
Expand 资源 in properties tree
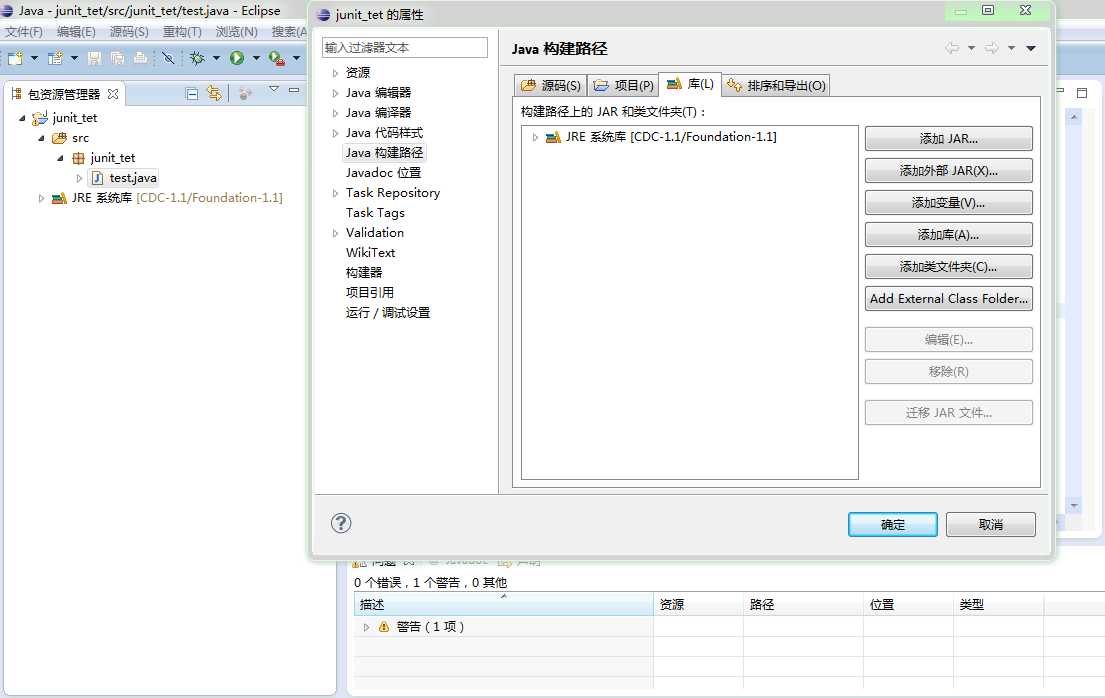tap(335, 73)
